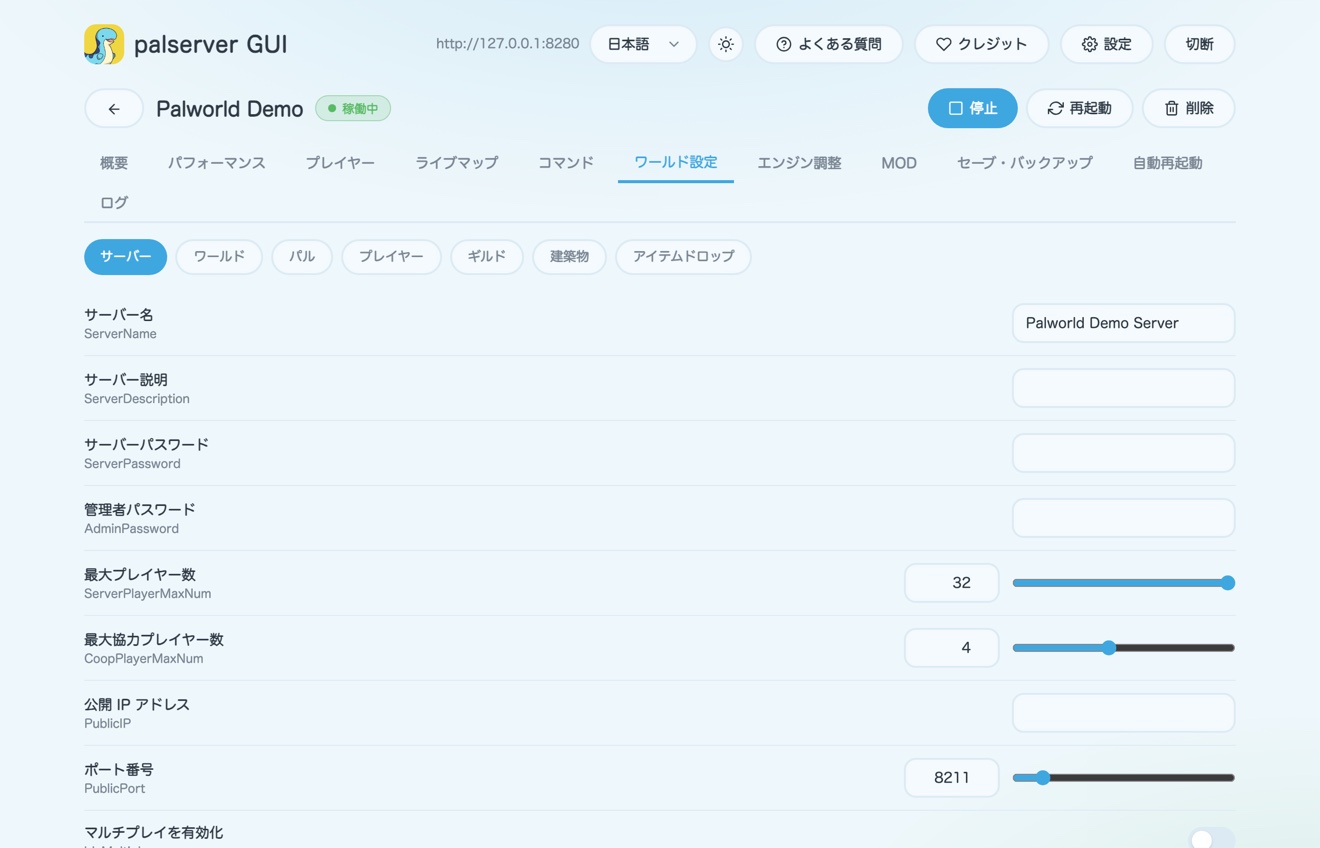1320x848 pixels.
Task: Open the クレジット credits button
Action: (x=981, y=44)
